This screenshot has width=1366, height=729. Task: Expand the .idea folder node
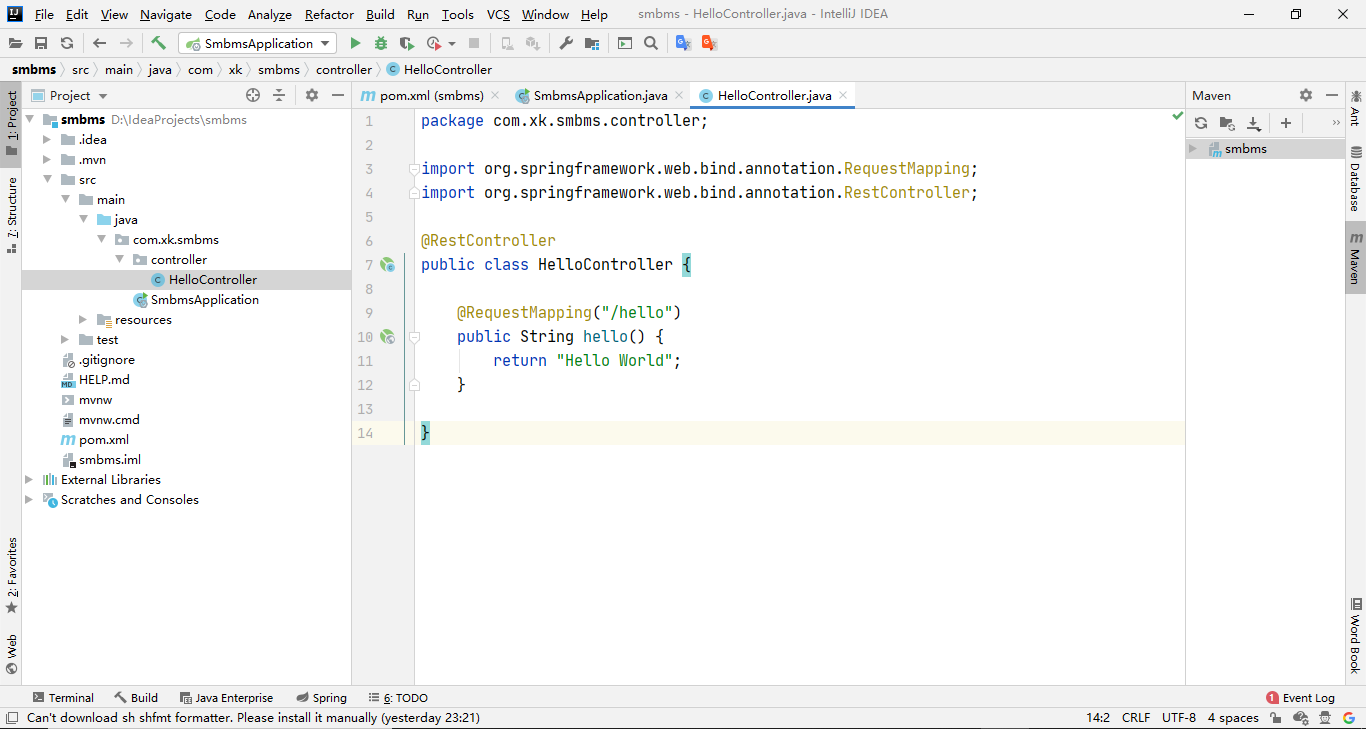47,140
